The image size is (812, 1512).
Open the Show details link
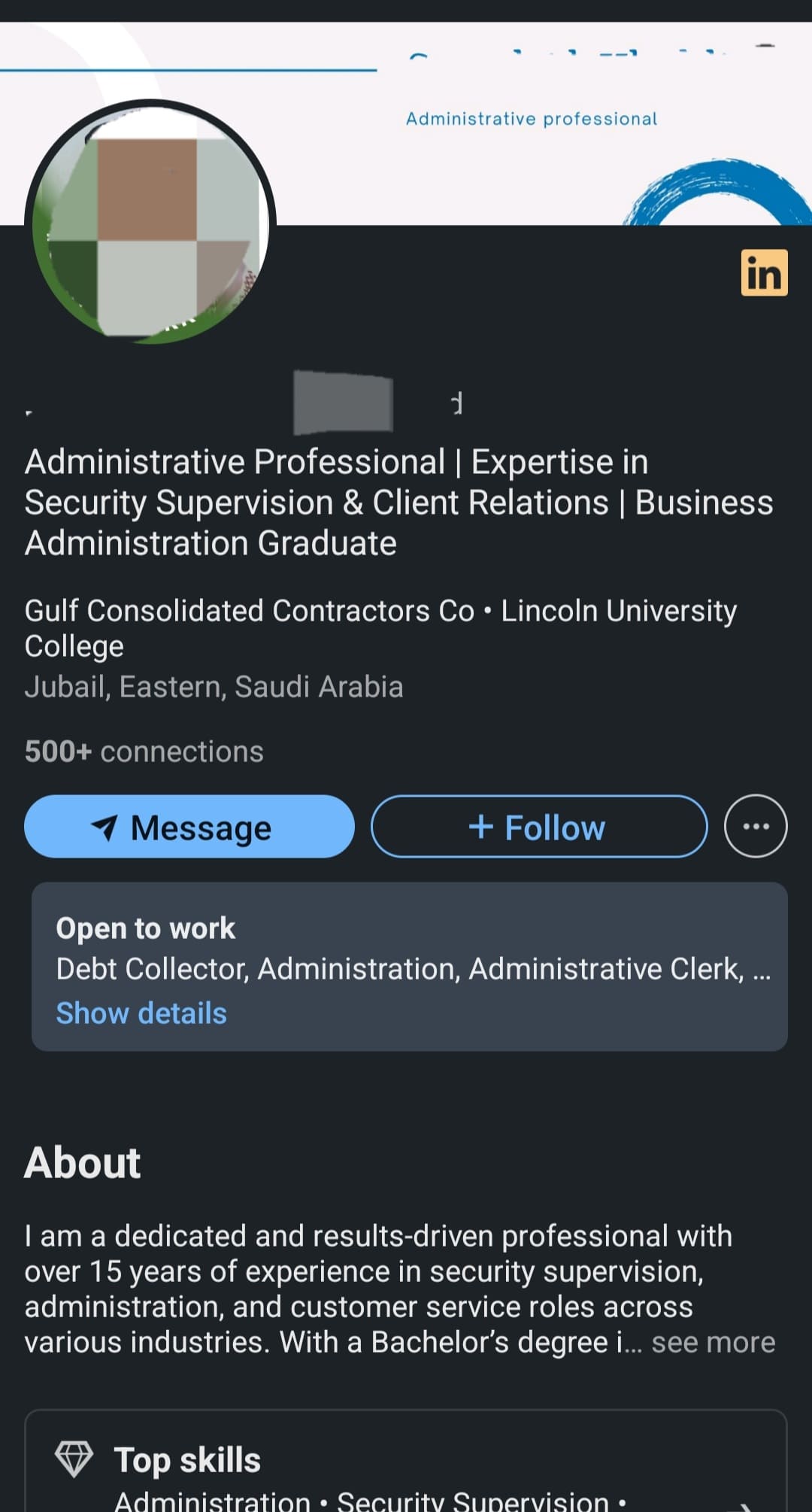(x=141, y=1013)
